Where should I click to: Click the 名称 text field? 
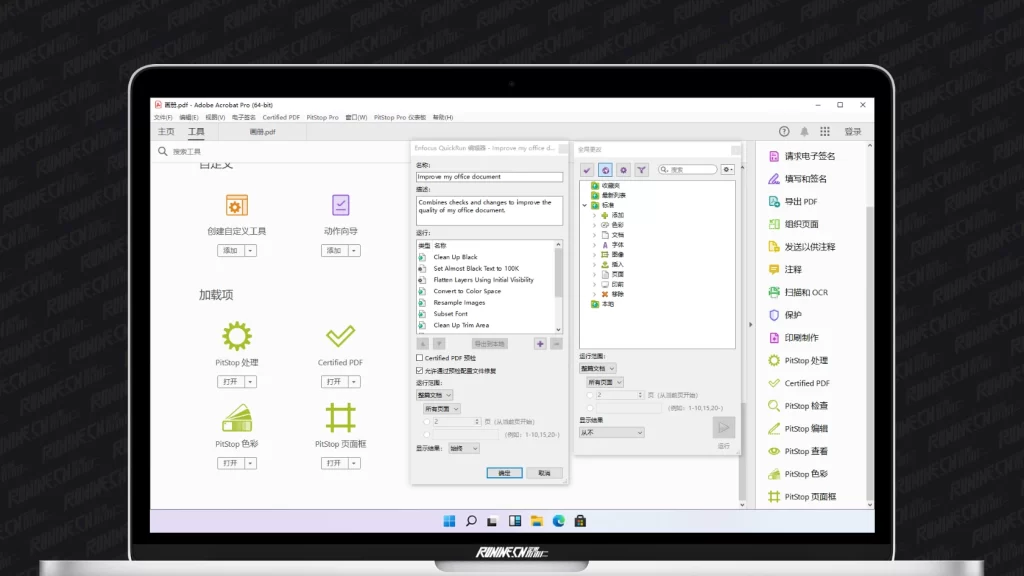click(x=489, y=177)
